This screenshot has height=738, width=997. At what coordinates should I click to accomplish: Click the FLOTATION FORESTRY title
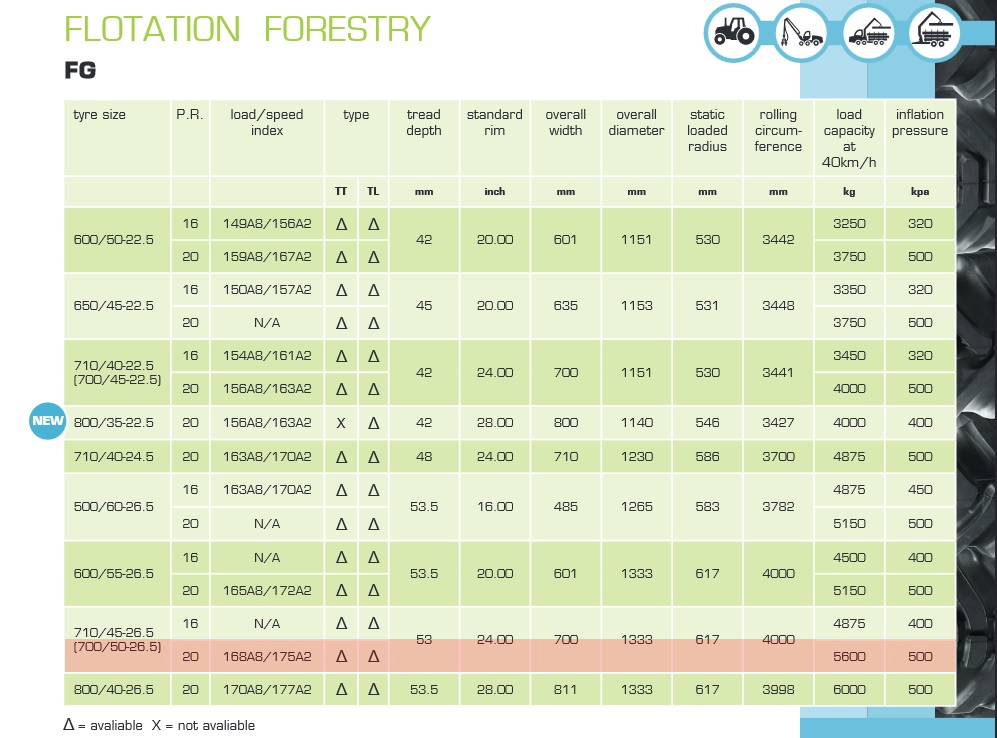(x=247, y=29)
